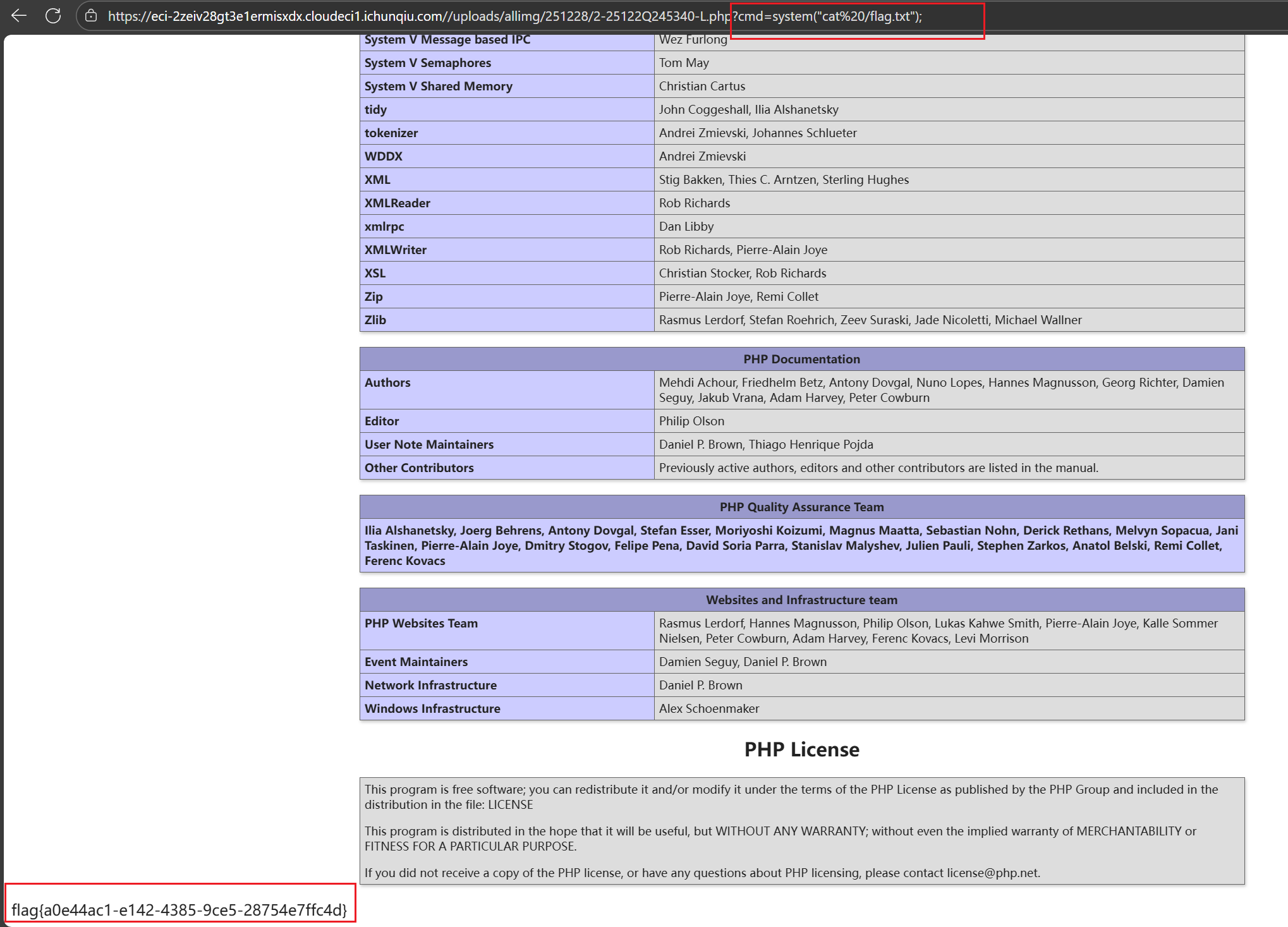Image resolution: width=1288 pixels, height=927 pixels.
Task: Select the tokenizer row label
Action: [391, 133]
